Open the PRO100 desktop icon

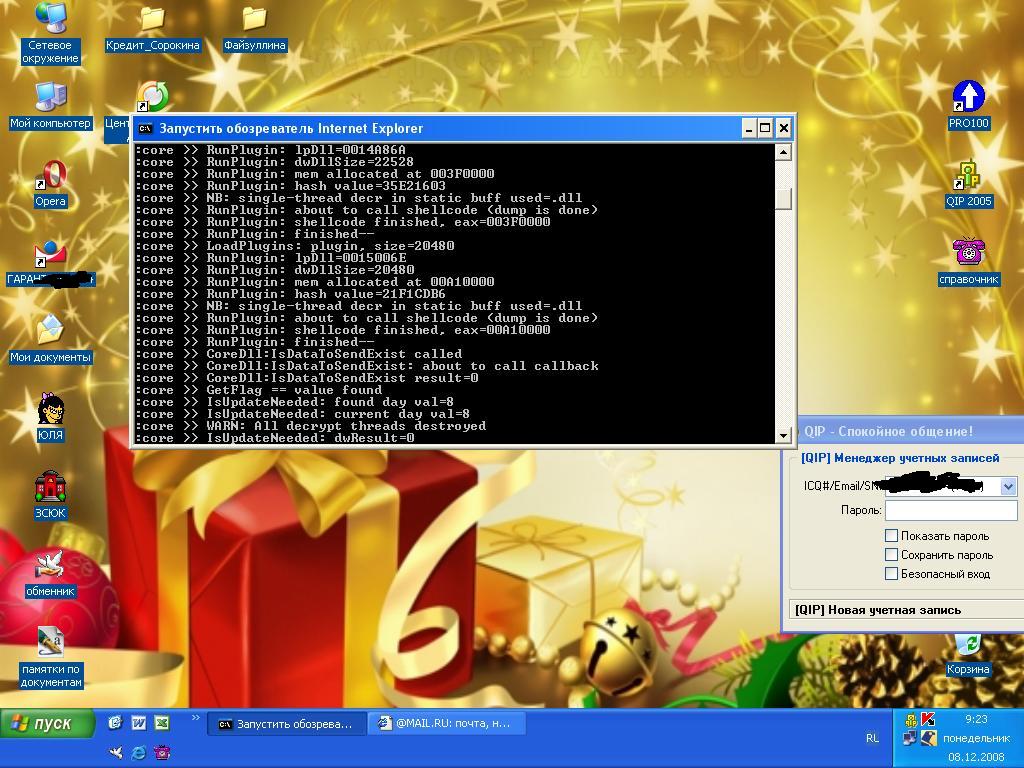coord(968,98)
